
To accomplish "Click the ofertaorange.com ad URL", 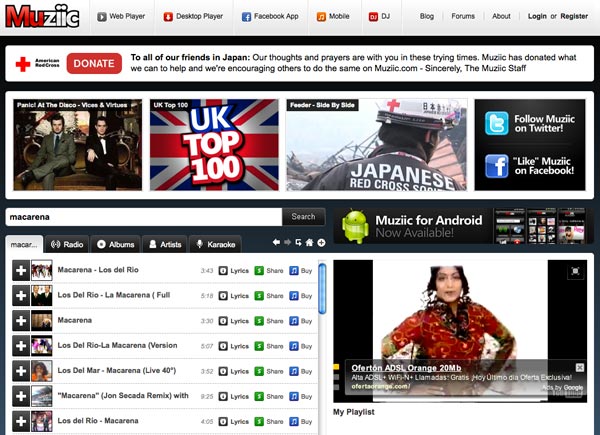I will coord(381,386).
